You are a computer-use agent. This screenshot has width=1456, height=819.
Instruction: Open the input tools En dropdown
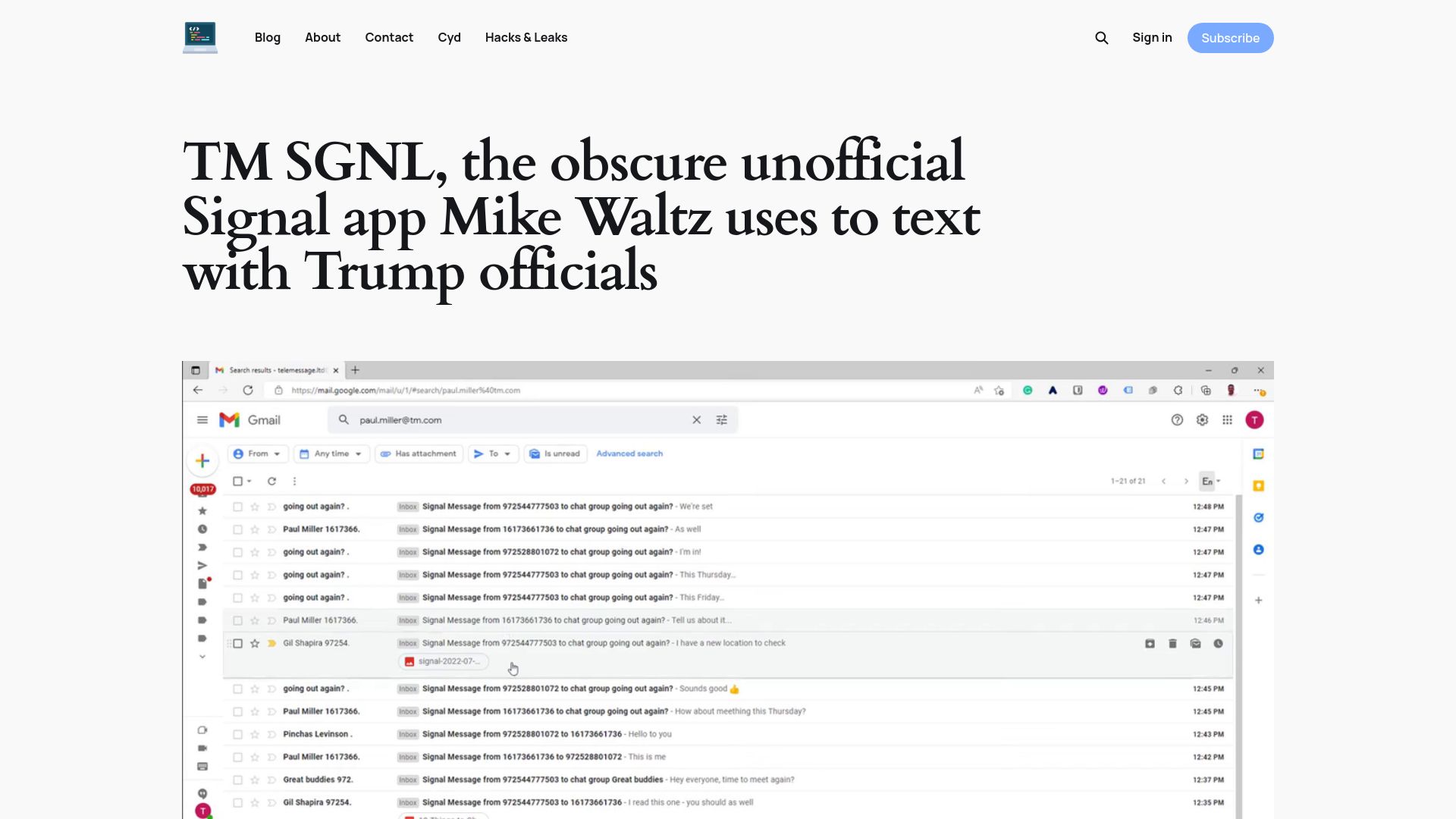point(1210,482)
